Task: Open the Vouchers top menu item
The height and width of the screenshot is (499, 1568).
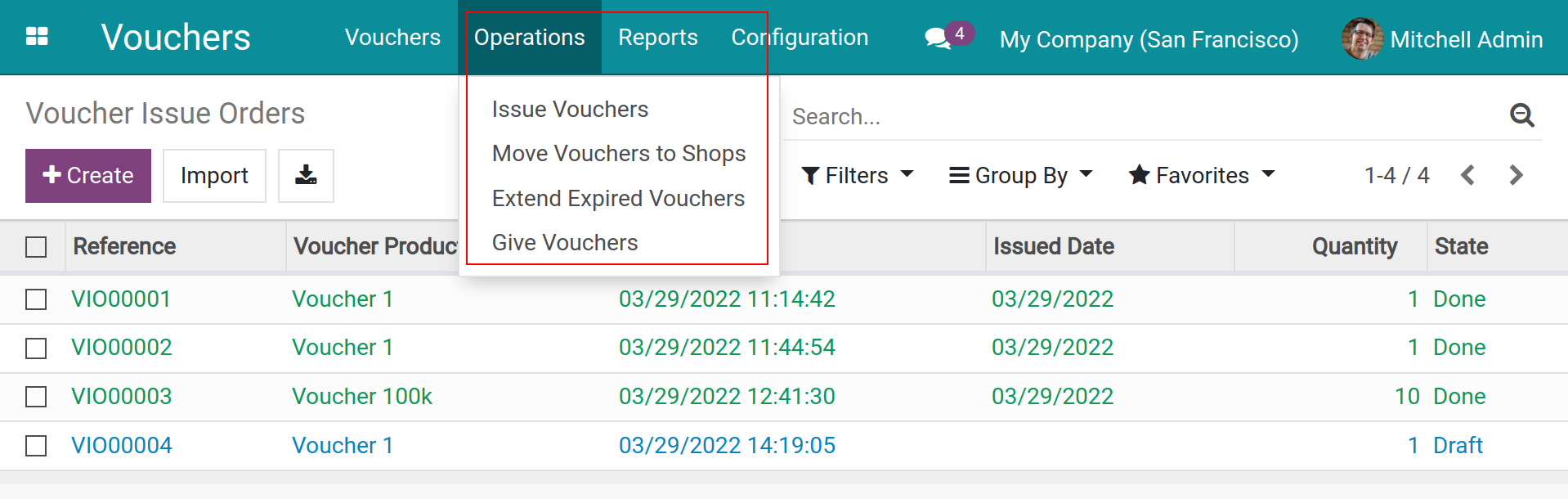Action: tap(392, 38)
